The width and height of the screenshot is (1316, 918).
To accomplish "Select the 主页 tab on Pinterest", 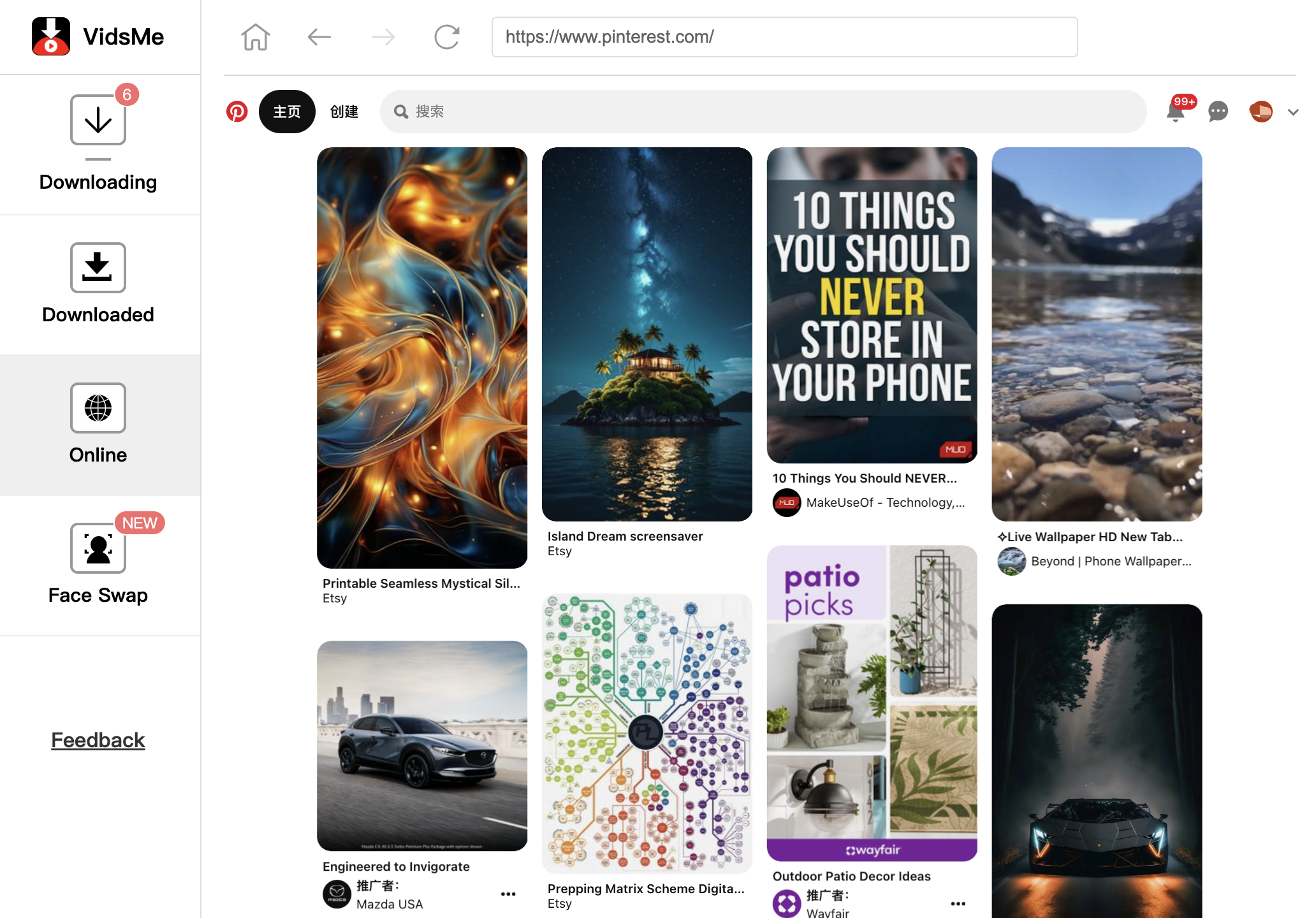I will [x=287, y=112].
